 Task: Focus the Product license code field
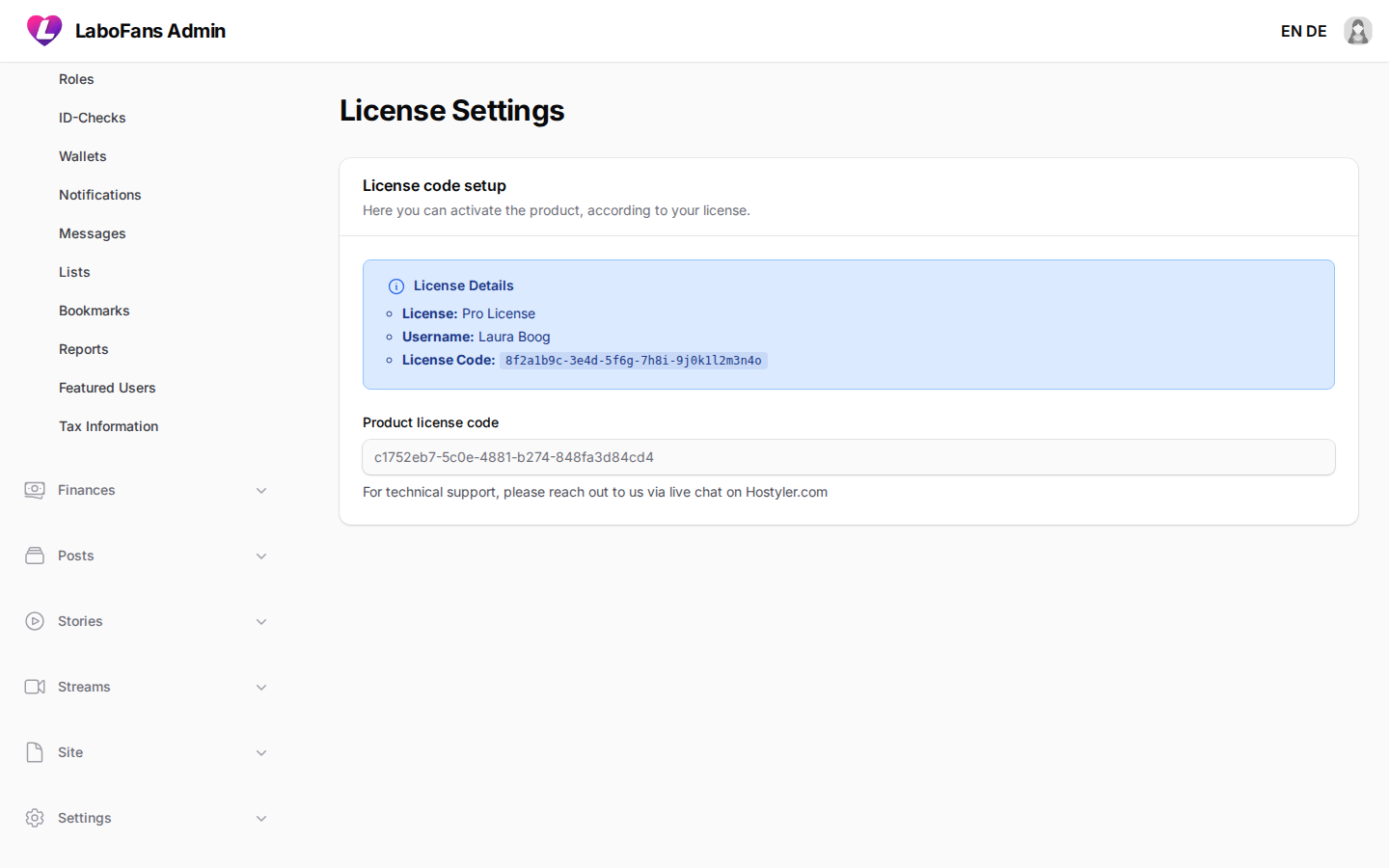[849, 457]
